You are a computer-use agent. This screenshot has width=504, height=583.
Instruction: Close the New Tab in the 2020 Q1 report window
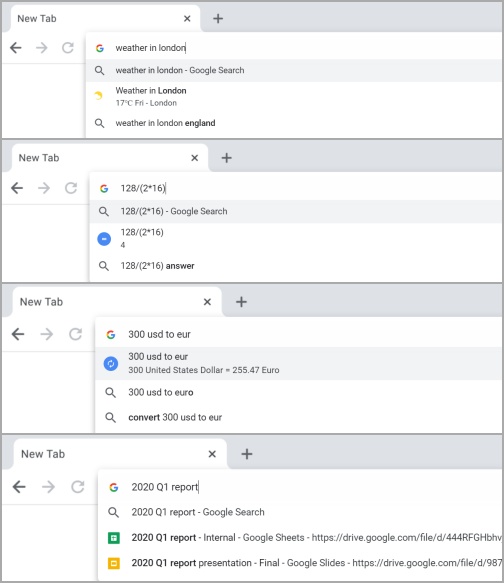pos(212,454)
